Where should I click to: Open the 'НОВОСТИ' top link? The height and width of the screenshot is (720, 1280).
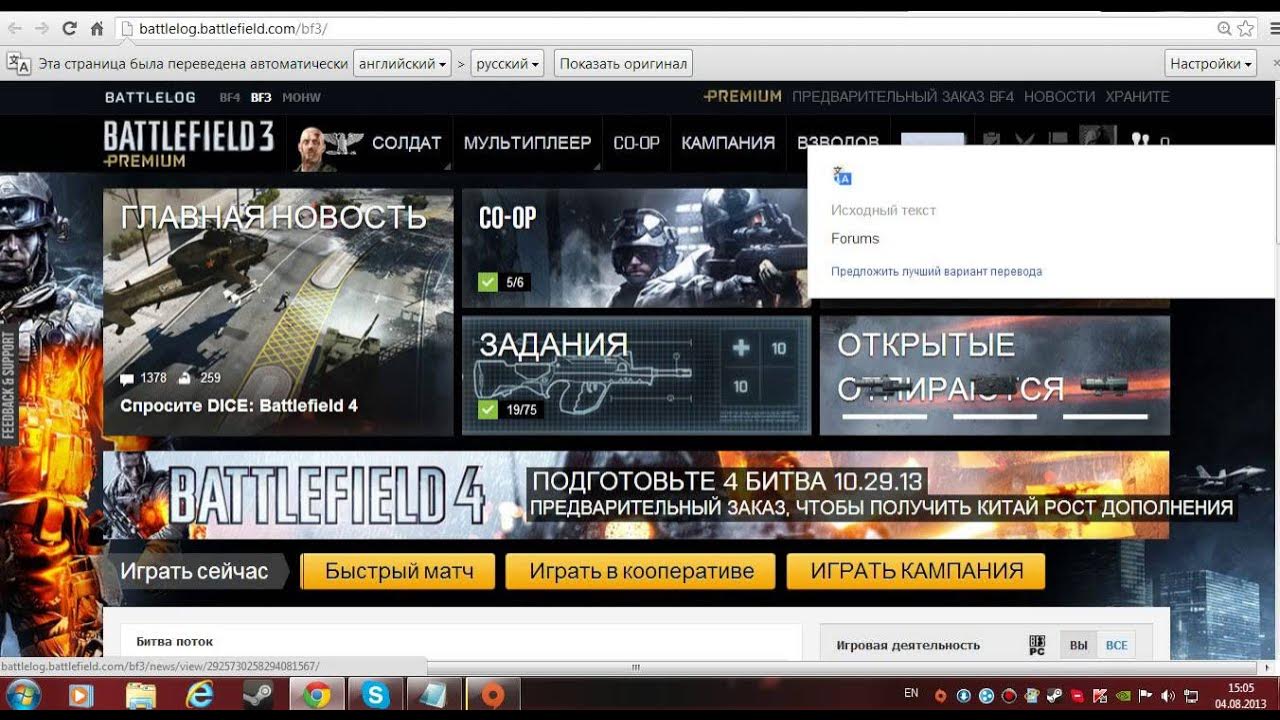click(1059, 96)
